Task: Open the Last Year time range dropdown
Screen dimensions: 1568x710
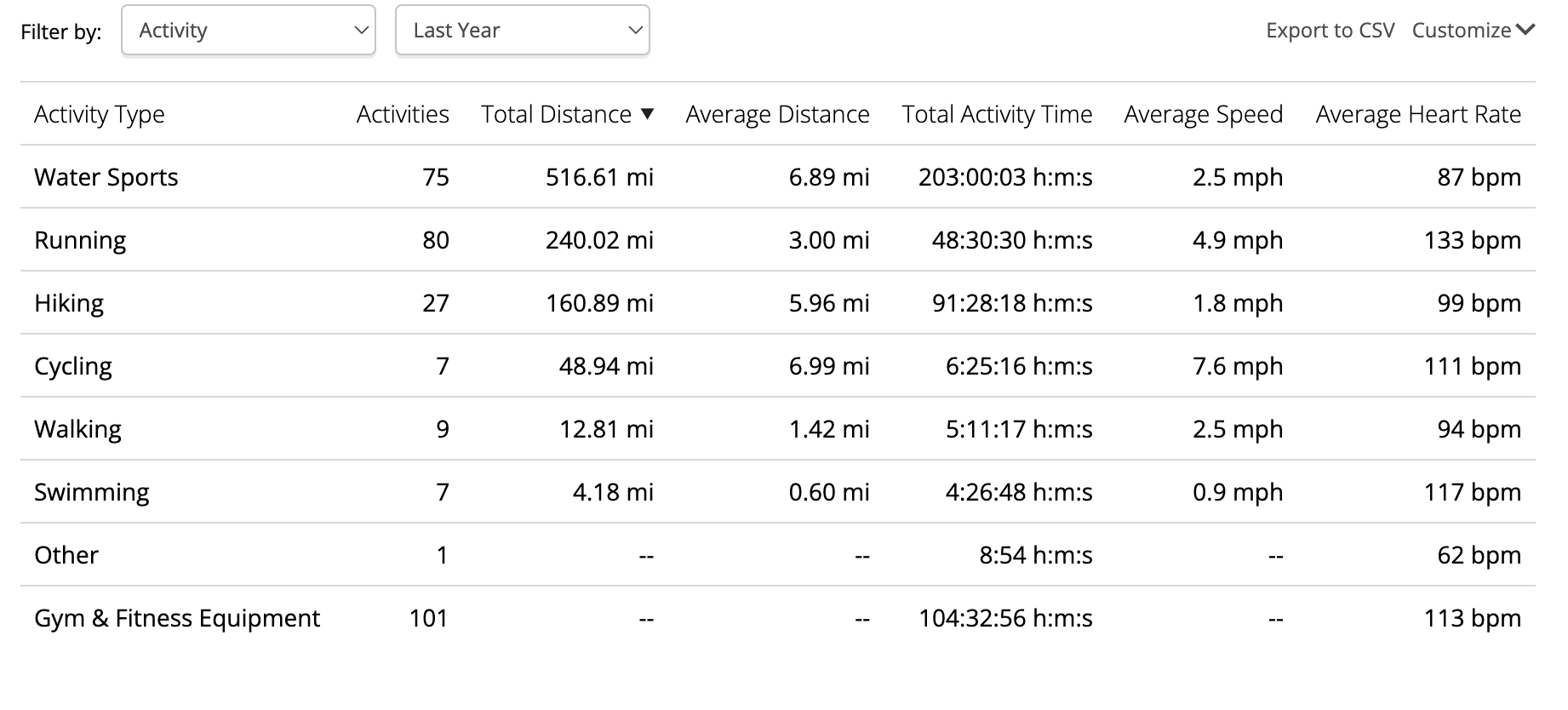Action: [x=523, y=31]
